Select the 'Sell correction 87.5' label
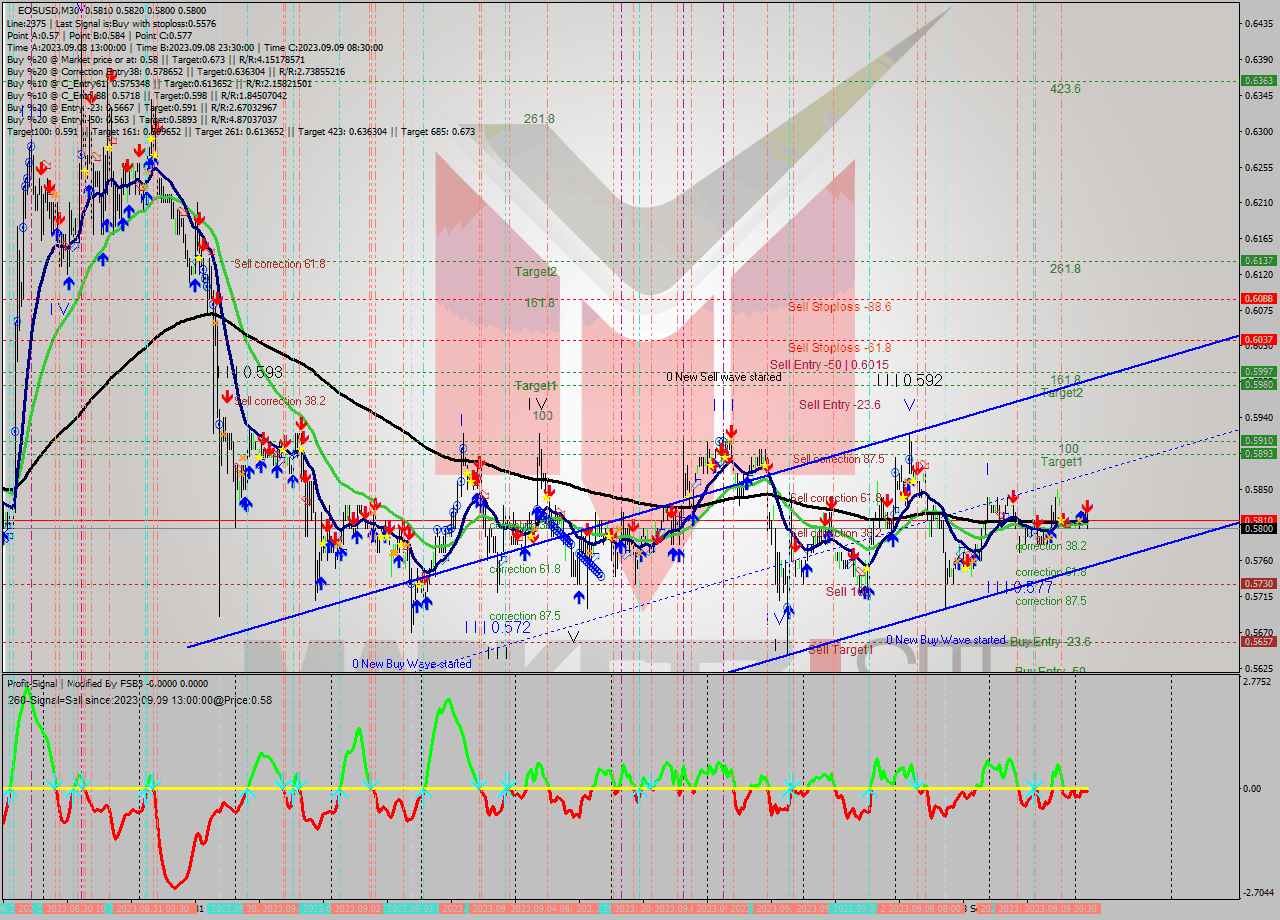Image resolution: width=1280 pixels, height=920 pixels. [x=839, y=459]
